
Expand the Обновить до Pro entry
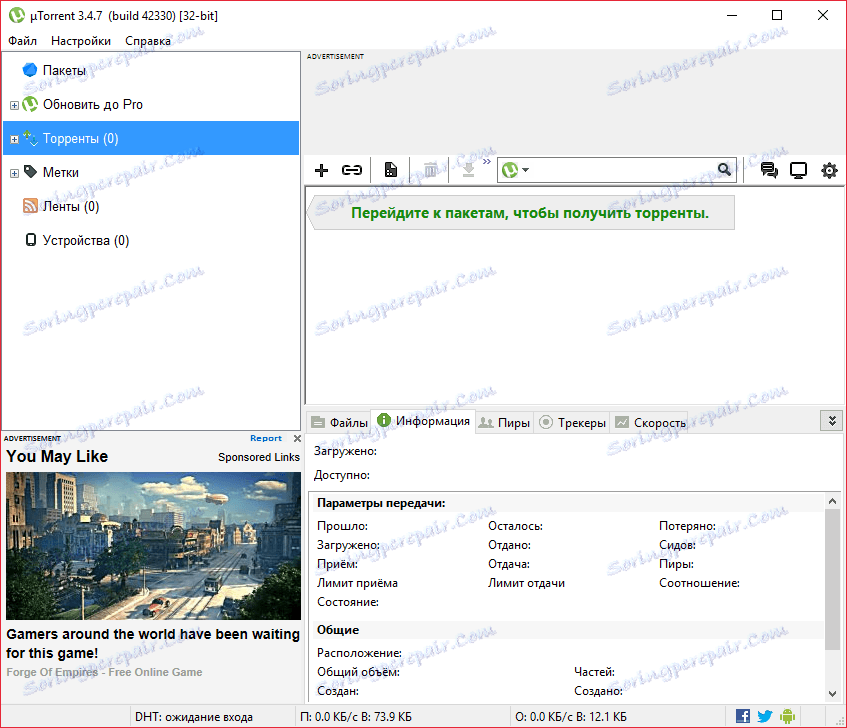[14, 104]
